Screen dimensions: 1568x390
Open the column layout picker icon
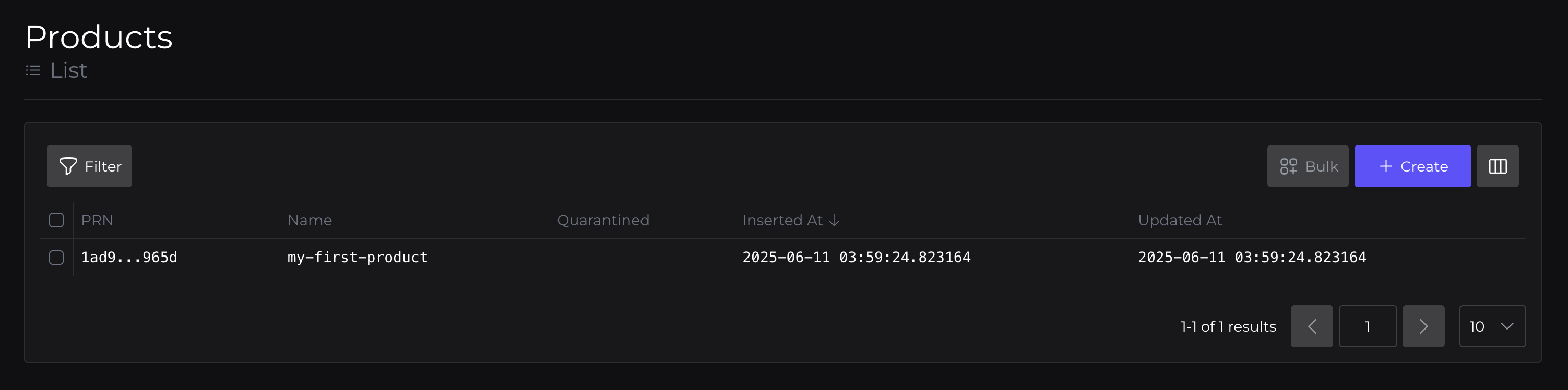(x=1498, y=166)
